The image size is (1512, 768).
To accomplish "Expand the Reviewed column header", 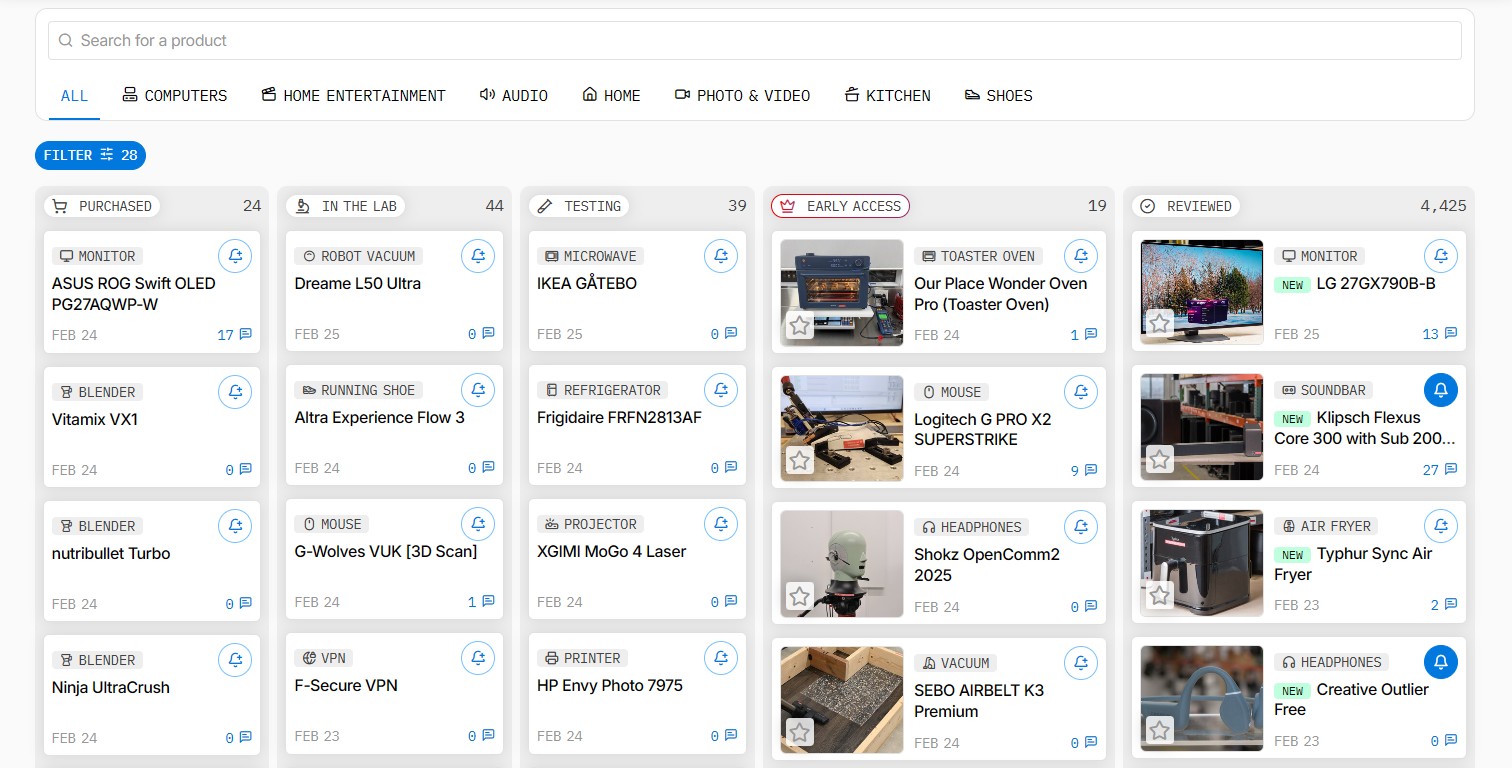I will tap(1187, 206).
